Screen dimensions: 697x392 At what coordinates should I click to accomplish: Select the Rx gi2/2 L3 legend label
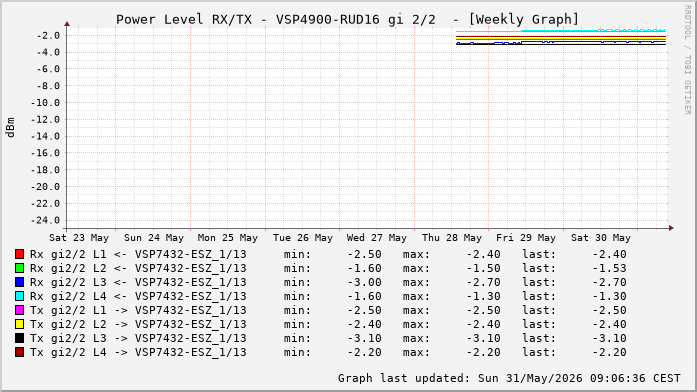(138, 282)
